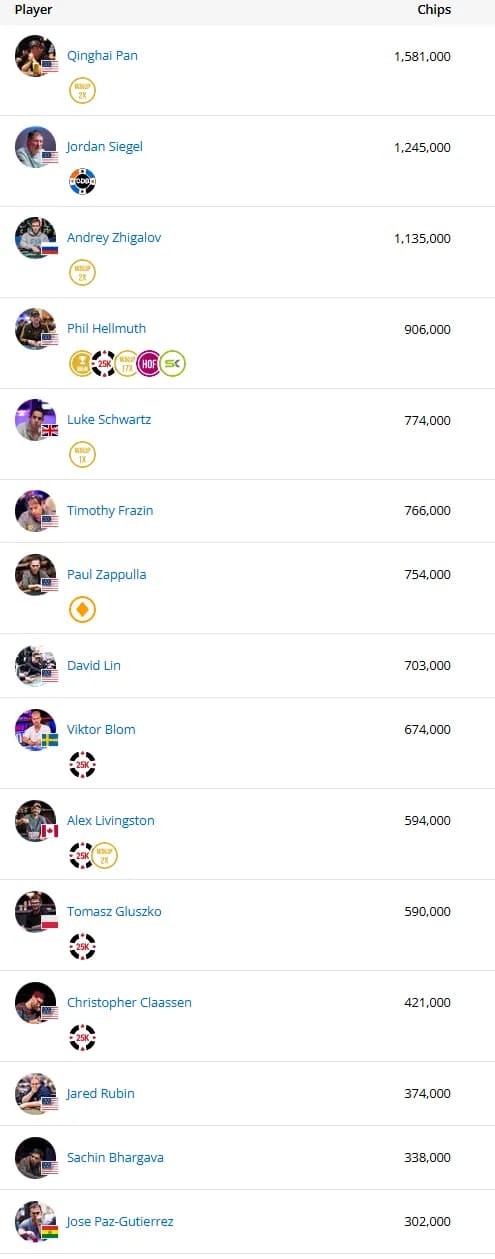Click Alex Livingston's WSOP 2X badge
The image size is (495, 1259).
click(x=105, y=855)
